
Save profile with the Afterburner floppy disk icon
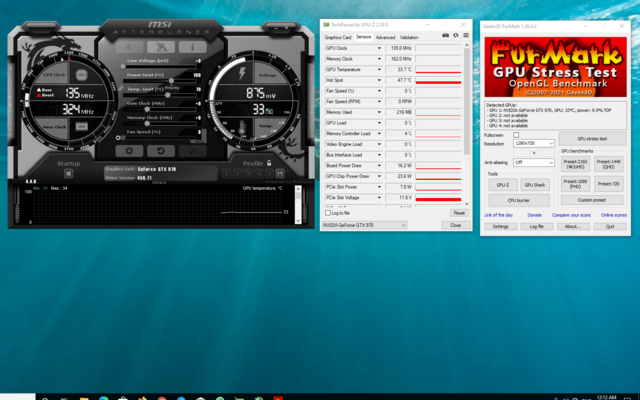click(x=280, y=173)
